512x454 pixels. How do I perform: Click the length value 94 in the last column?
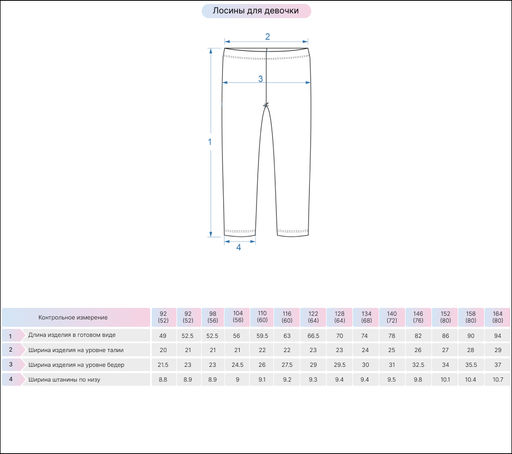click(497, 336)
